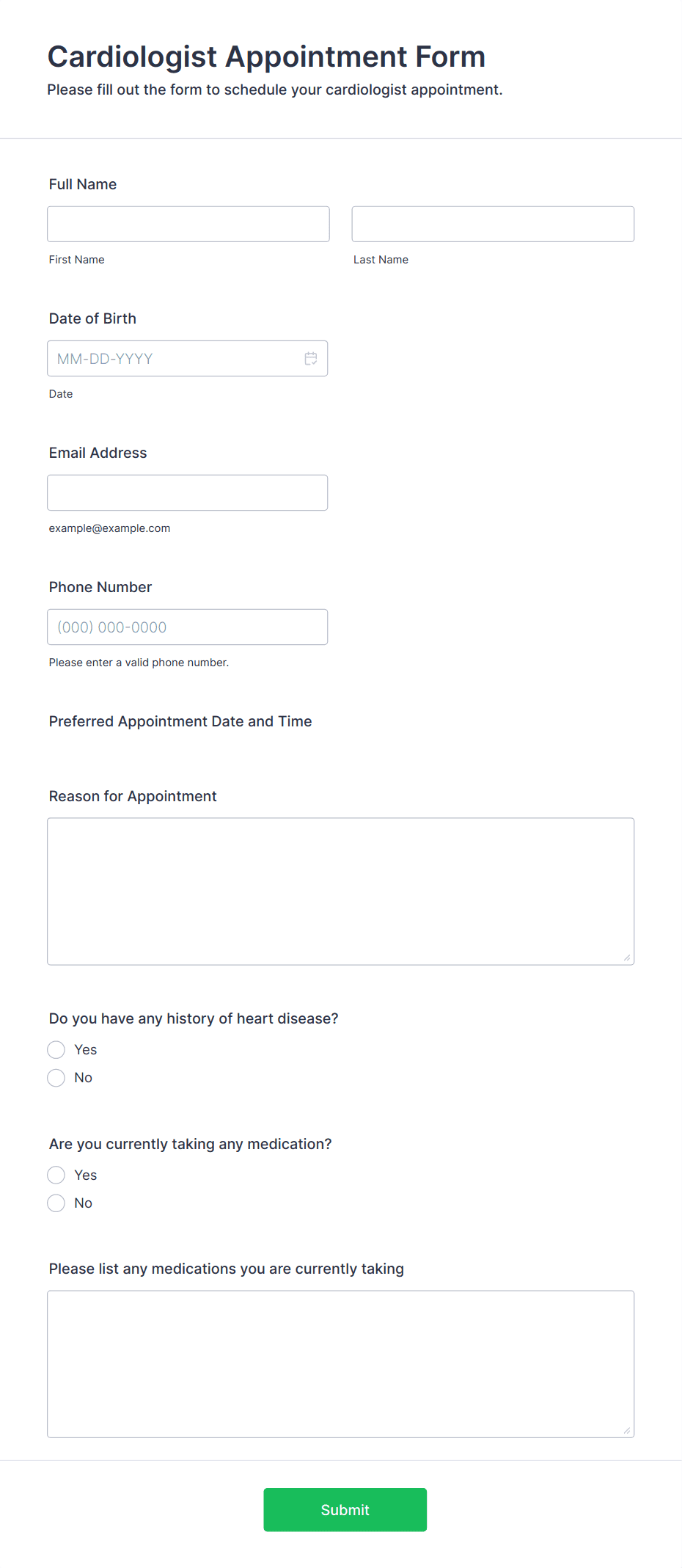
Task: Click the Email Address input box
Action: [188, 493]
